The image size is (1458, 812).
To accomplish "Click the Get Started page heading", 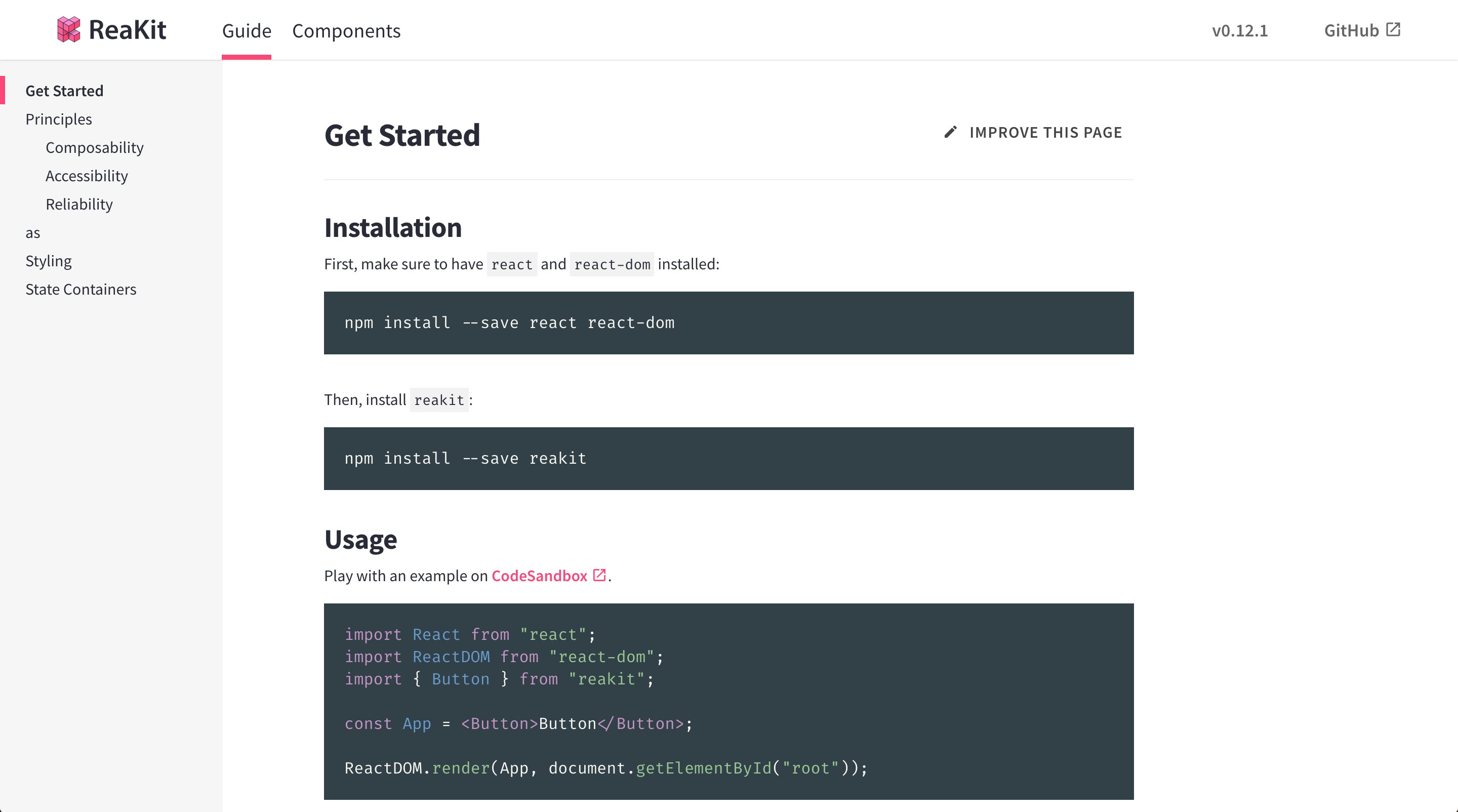I will tap(402, 135).
